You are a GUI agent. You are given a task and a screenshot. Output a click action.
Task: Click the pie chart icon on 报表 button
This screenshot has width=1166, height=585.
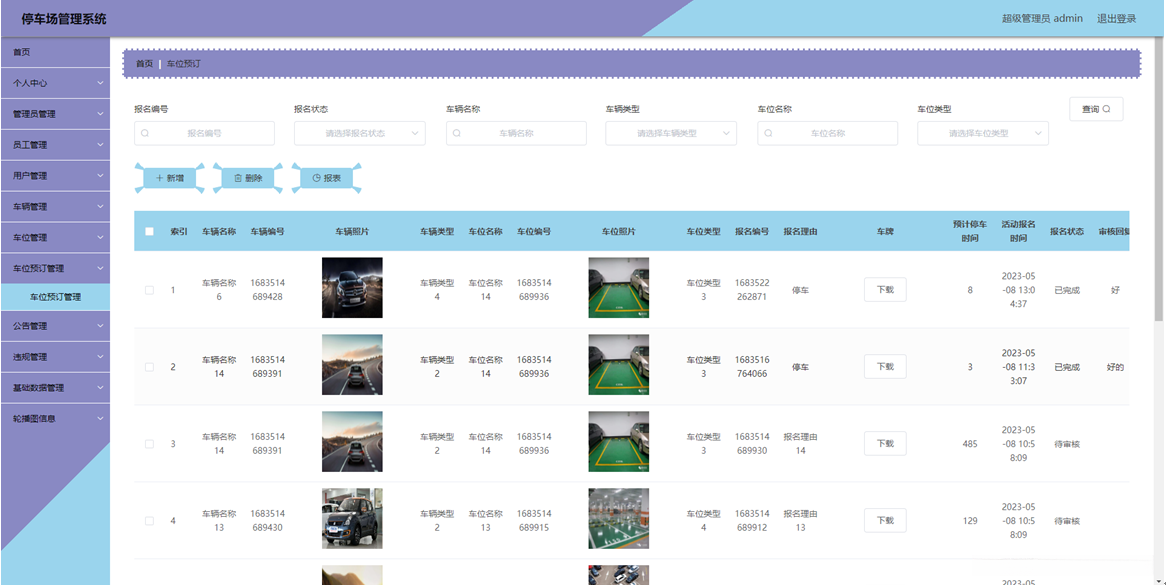316,178
